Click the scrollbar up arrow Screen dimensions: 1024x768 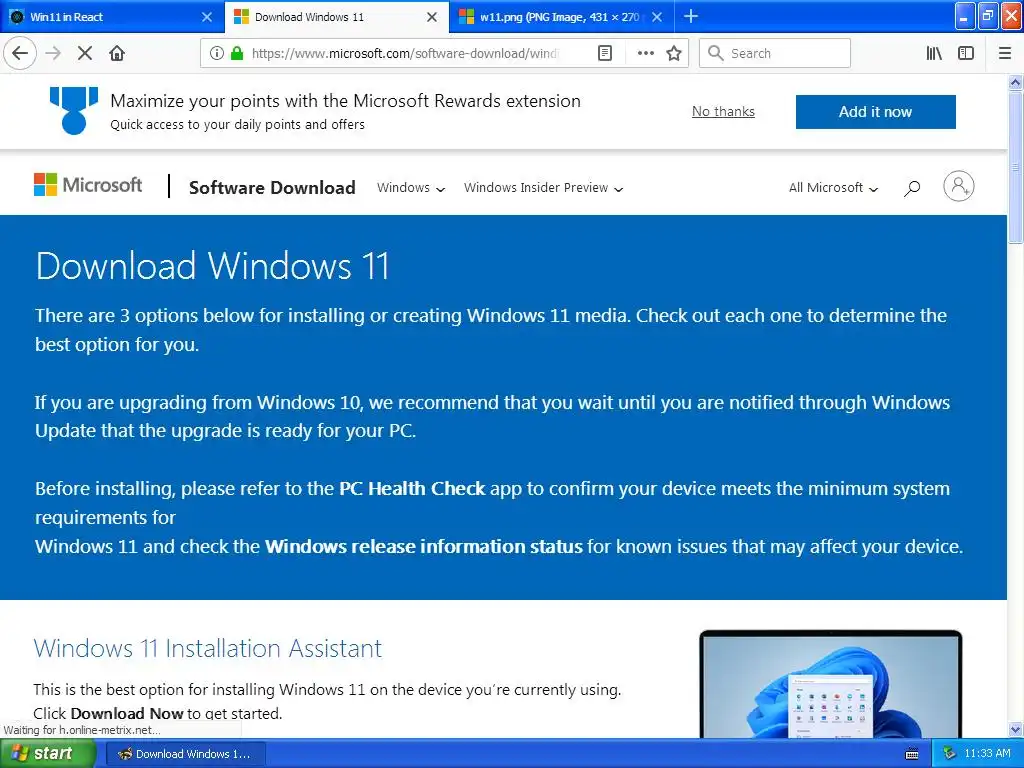[1015, 82]
